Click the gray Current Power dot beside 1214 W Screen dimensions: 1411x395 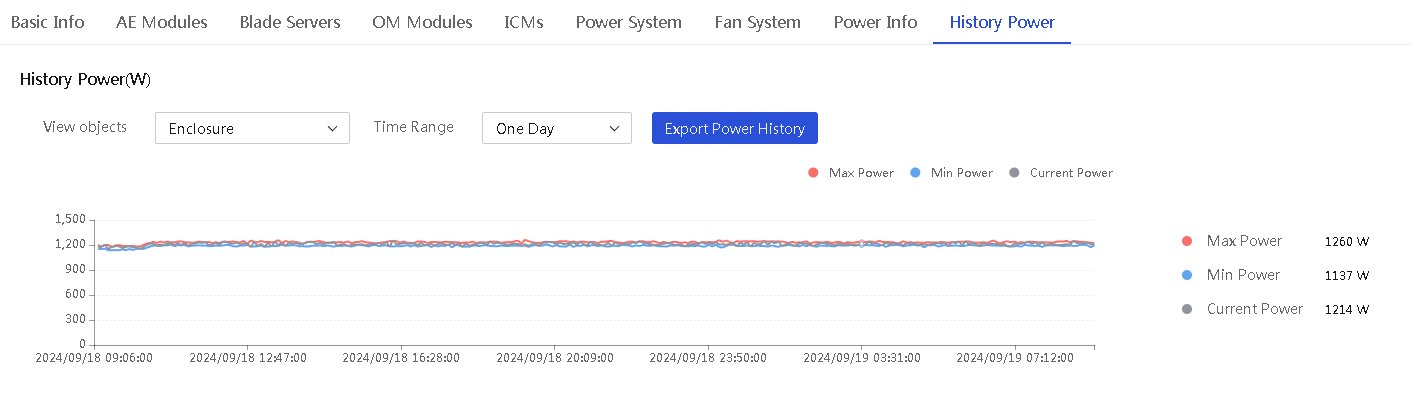click(x=1187, y=309)
